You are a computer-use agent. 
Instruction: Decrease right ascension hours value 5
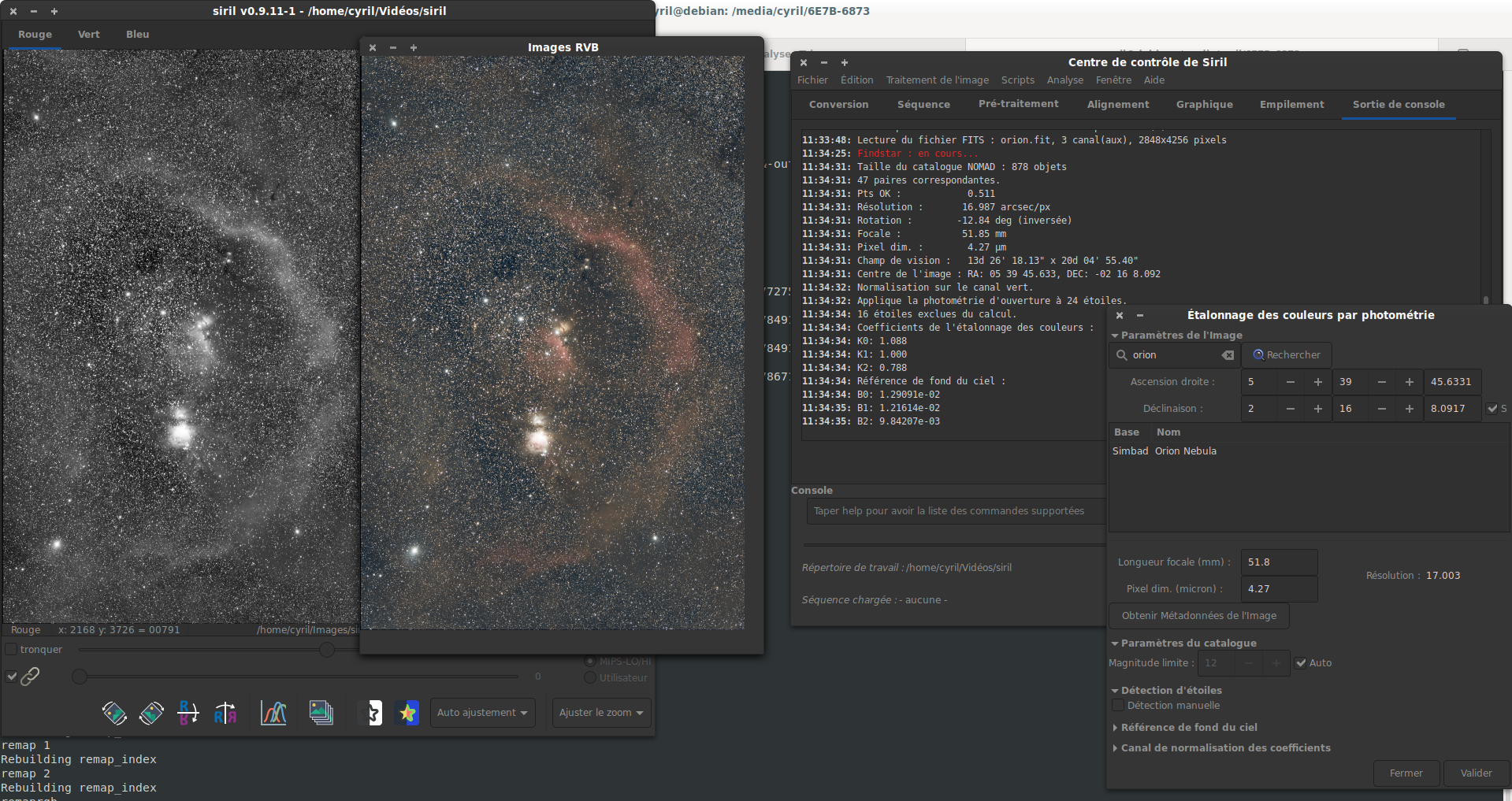(x=1290, y=382)
